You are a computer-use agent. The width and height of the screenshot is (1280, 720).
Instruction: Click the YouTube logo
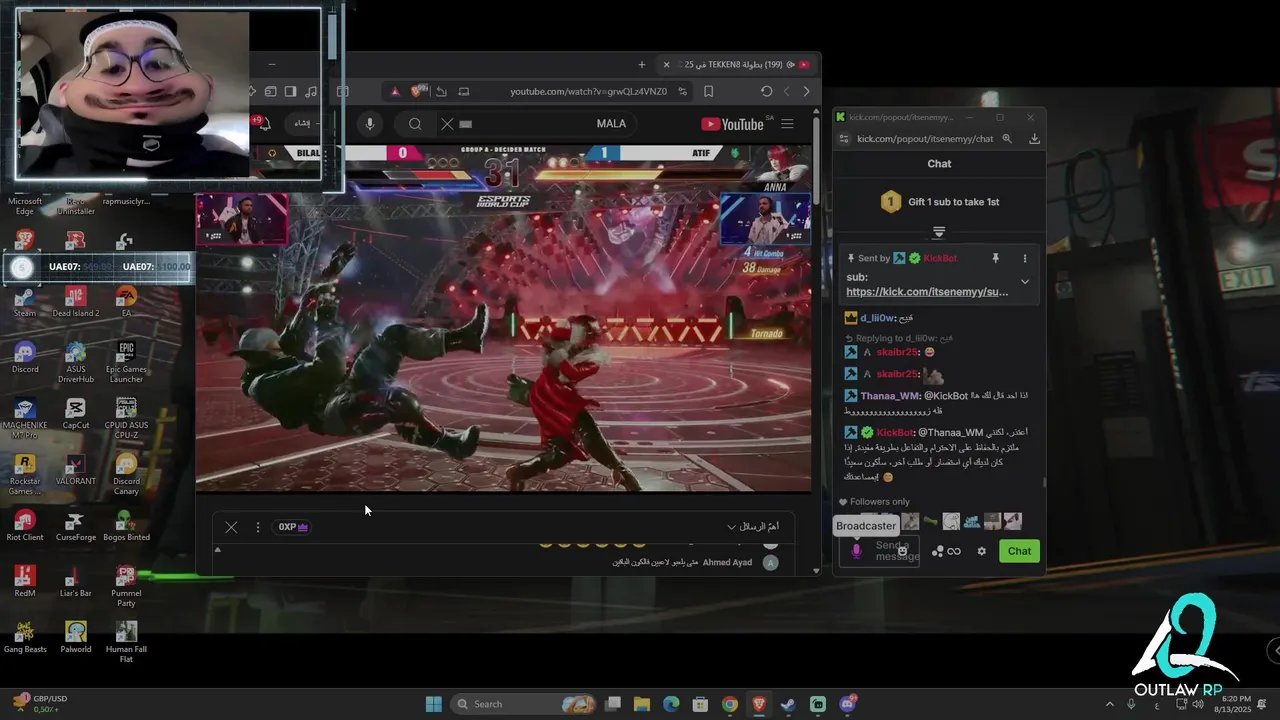click(x=732, y=124)
